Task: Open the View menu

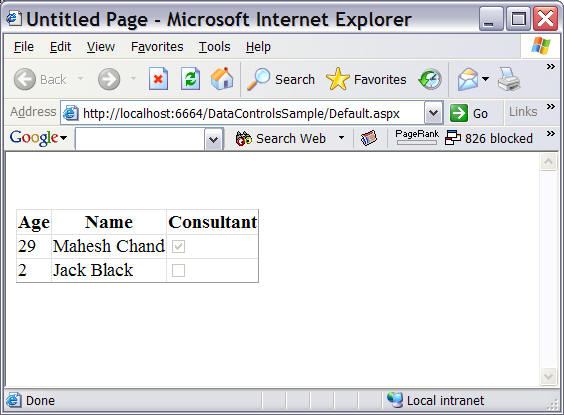Action: (x=101, y=47)
